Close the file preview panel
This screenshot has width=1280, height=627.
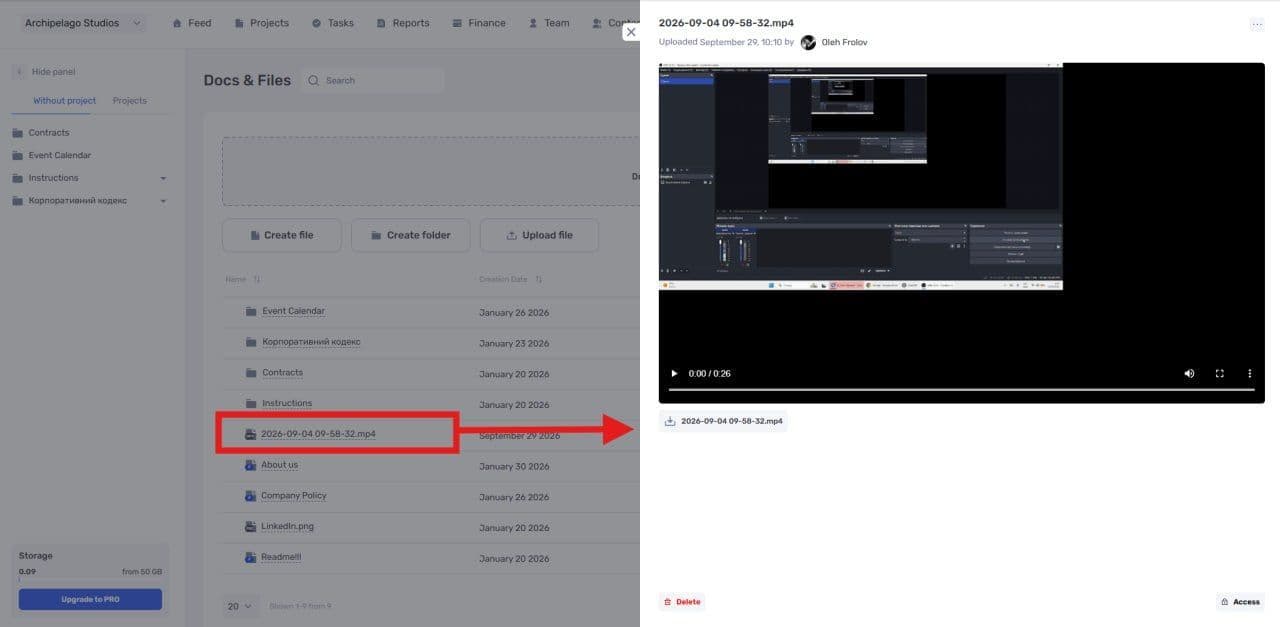[x=630, y=32]
